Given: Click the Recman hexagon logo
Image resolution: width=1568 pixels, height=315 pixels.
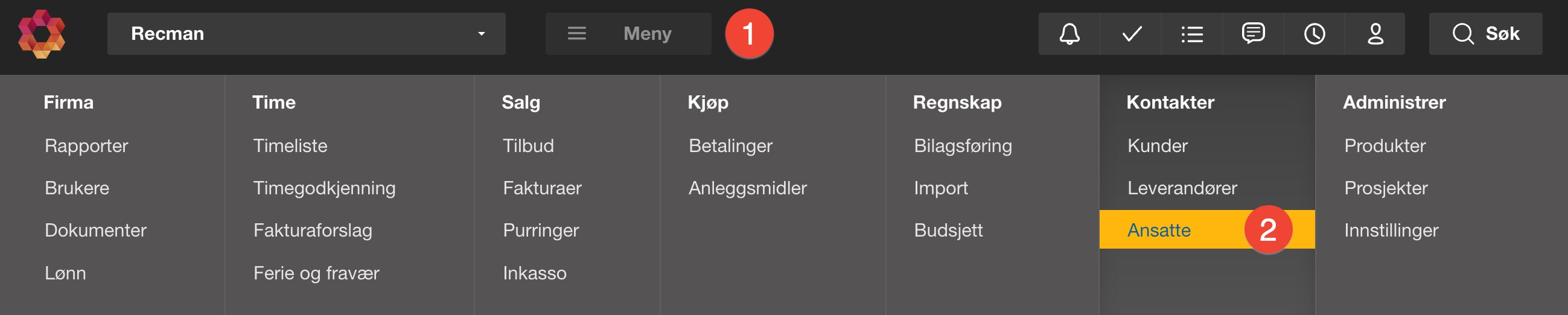Looking at the screenshot, I should 42,34.
